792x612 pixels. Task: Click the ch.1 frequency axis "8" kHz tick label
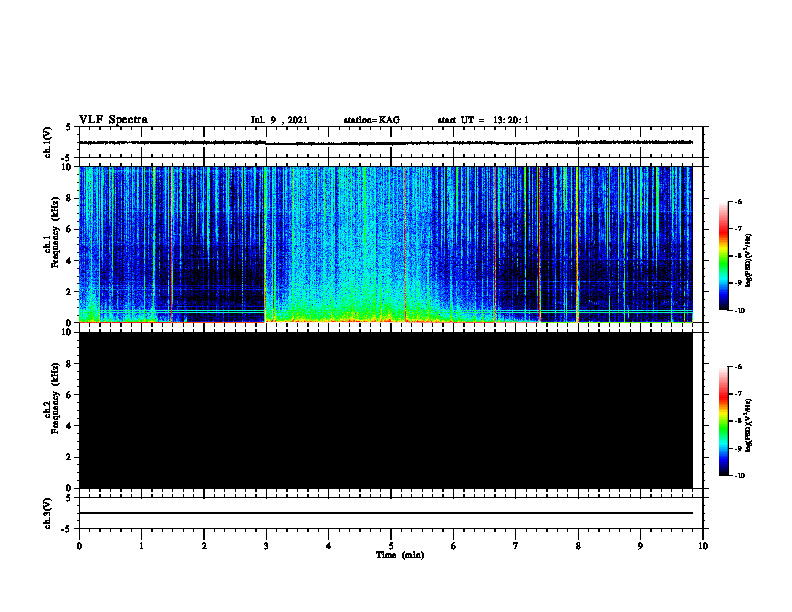pyautogui.click(x=70, y=198)
